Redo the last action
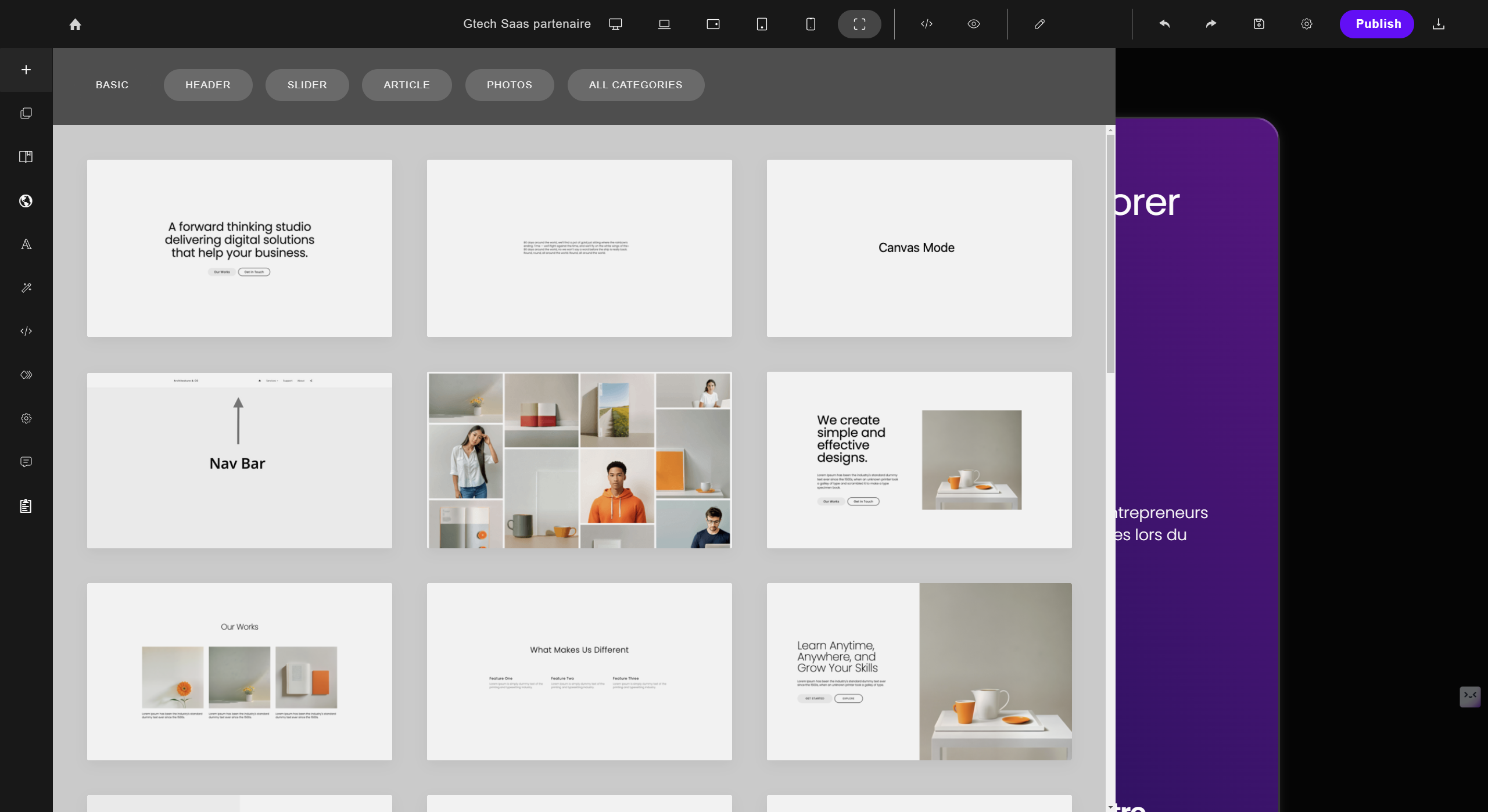The width and height of the screenshot is (1488, 812). [x=1211, y=24]
